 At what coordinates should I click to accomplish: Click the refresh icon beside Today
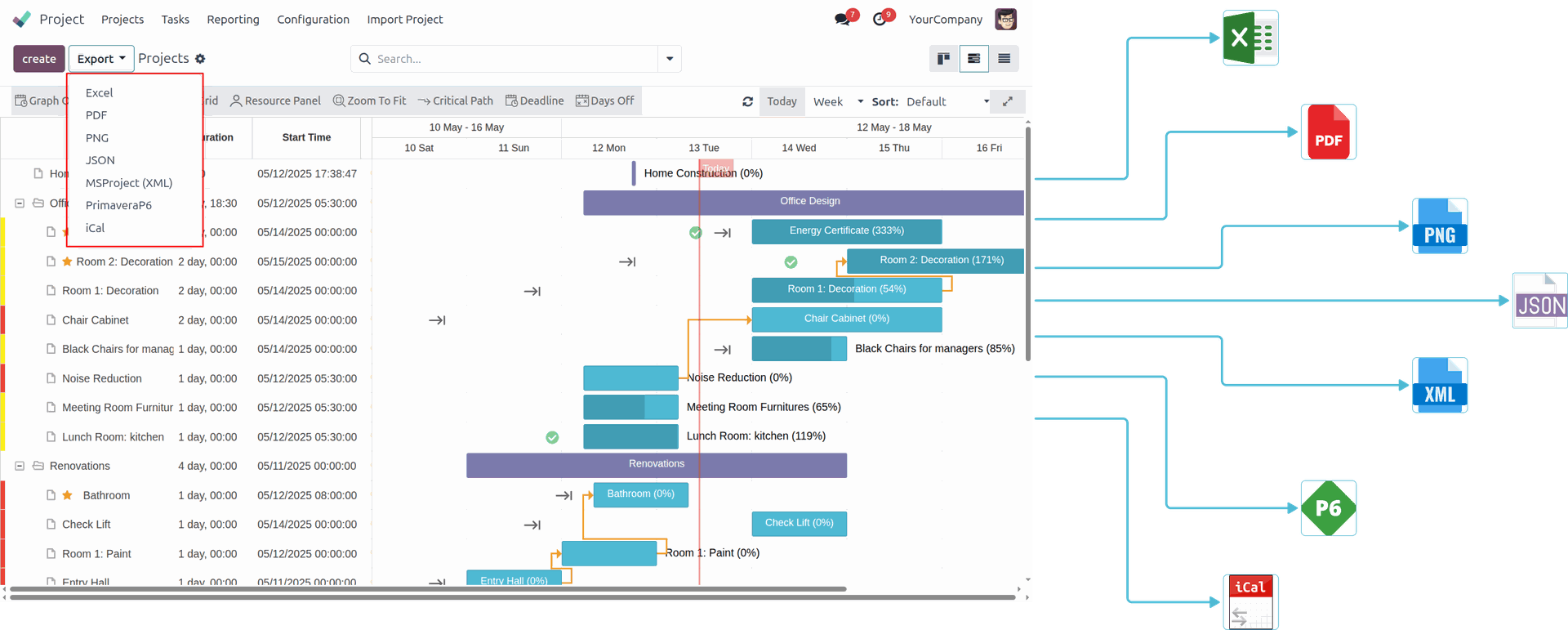pyautogui.click(x=747, y=101)
